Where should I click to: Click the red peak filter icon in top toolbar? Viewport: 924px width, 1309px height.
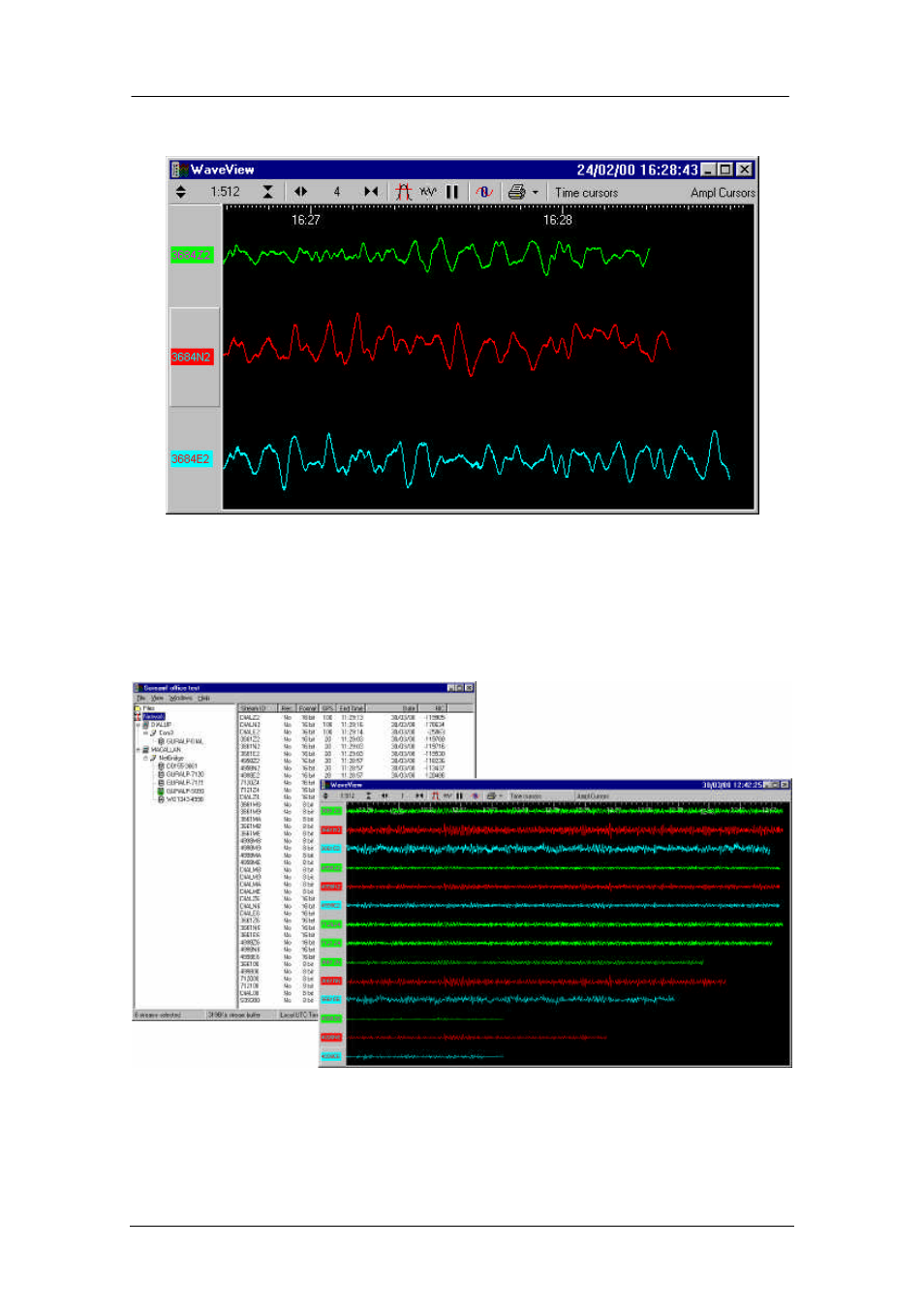click(403, 192)
